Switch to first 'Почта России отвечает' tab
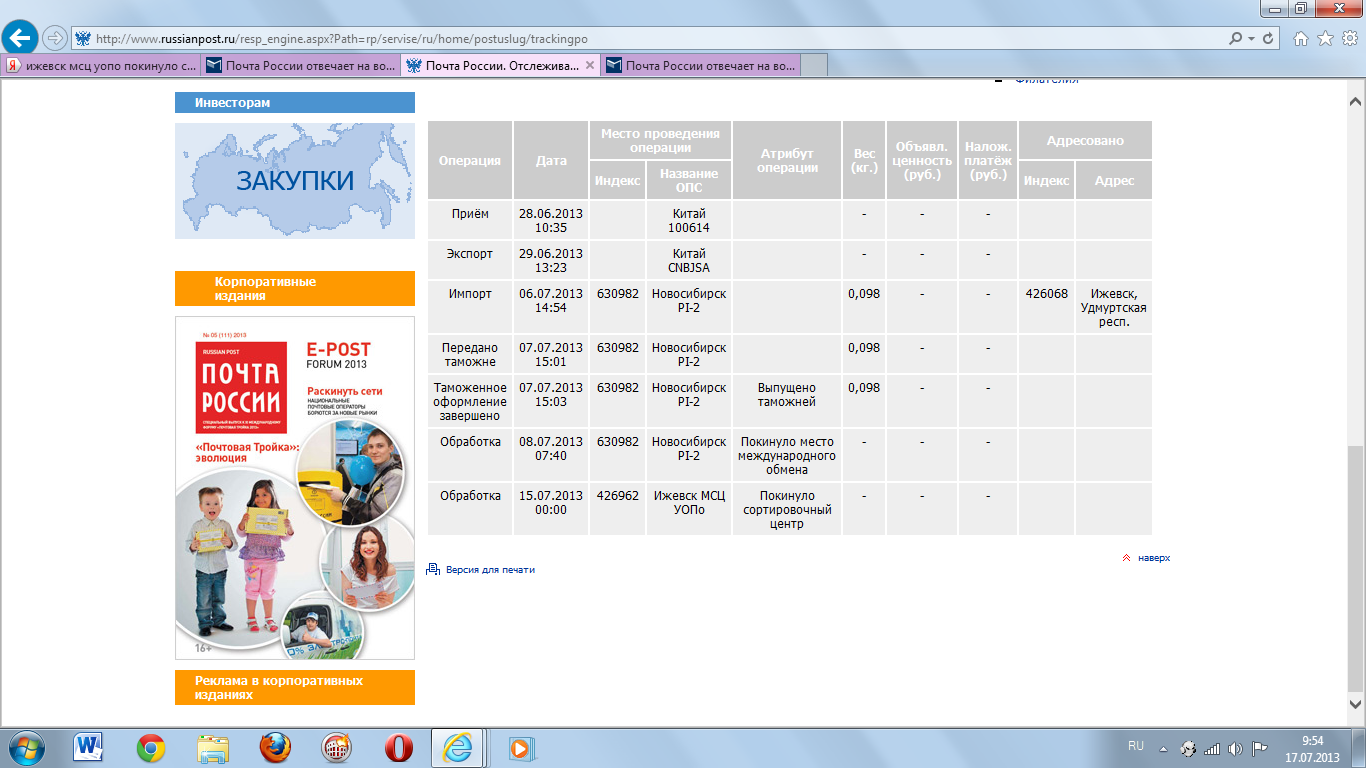This screenshot has height=768, width=1366. pyautogui.click(x=300, y=66)
